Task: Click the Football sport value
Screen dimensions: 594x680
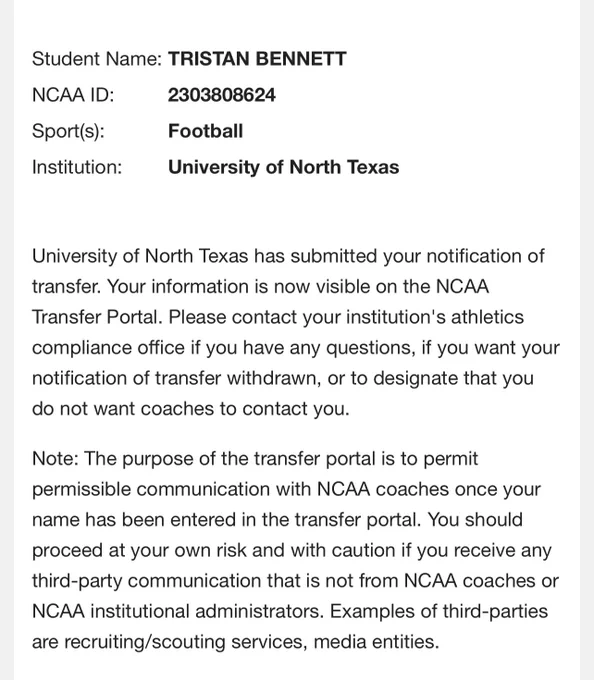Action: 206,131
